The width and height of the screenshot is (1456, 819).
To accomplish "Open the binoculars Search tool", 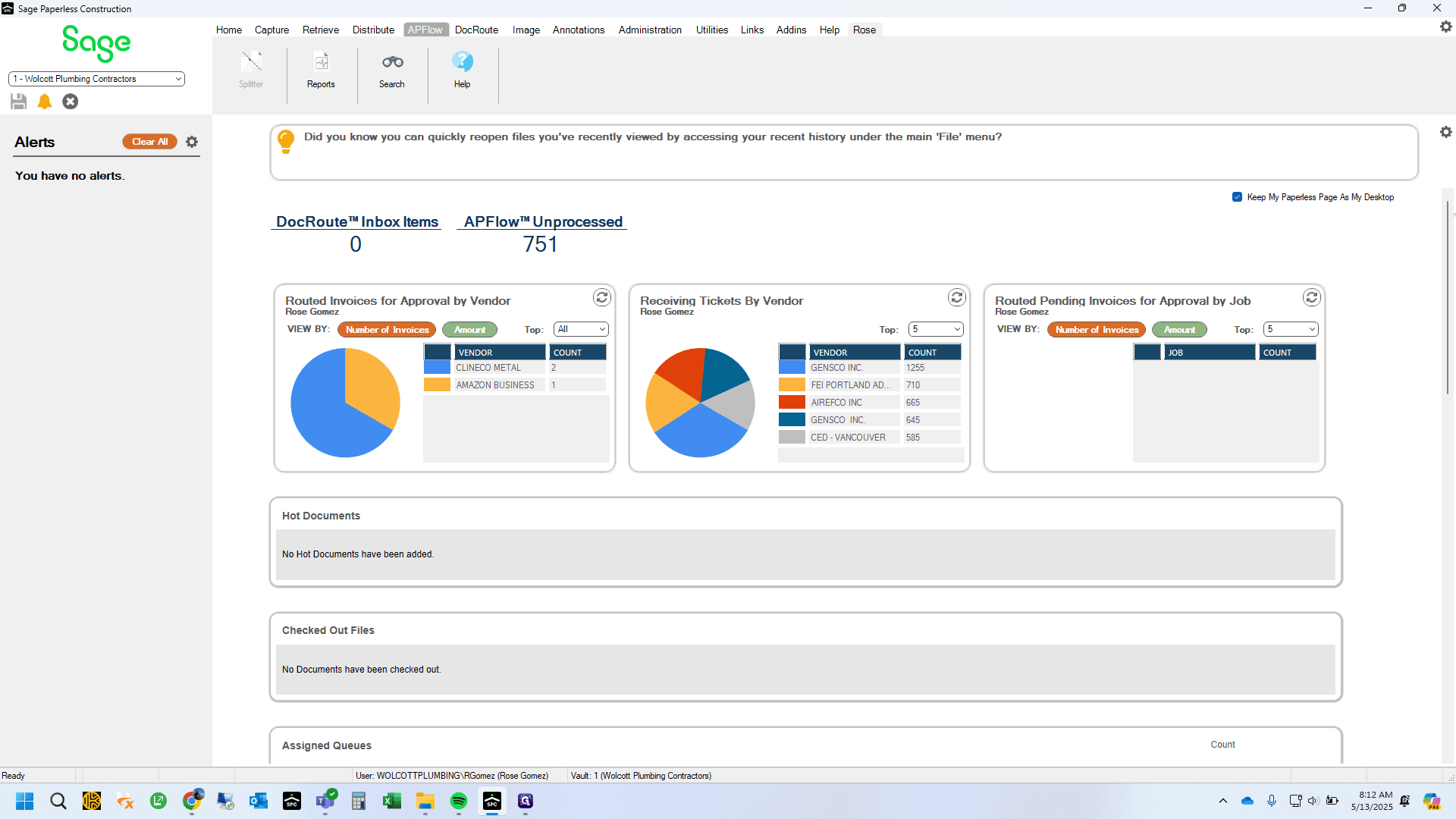I will tap(392, 70).
